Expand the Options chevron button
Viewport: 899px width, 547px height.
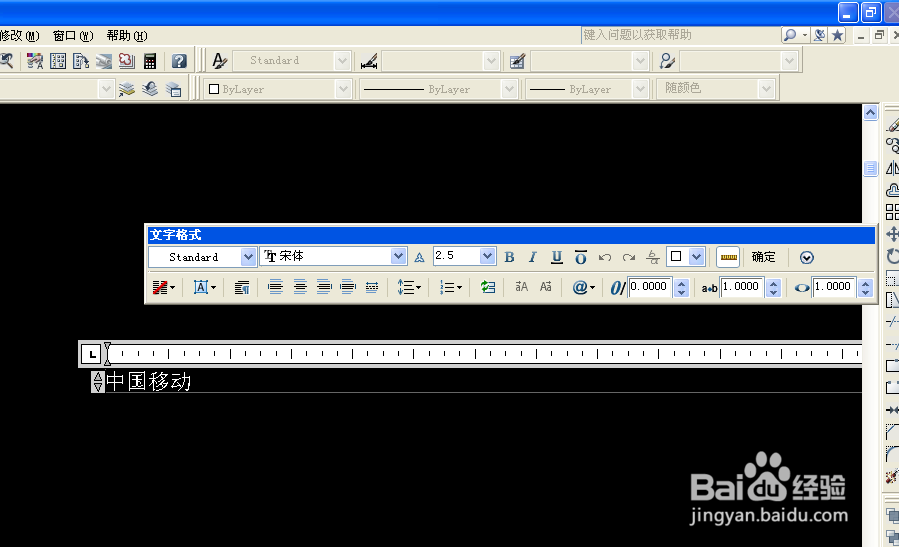tap(807, 257)
